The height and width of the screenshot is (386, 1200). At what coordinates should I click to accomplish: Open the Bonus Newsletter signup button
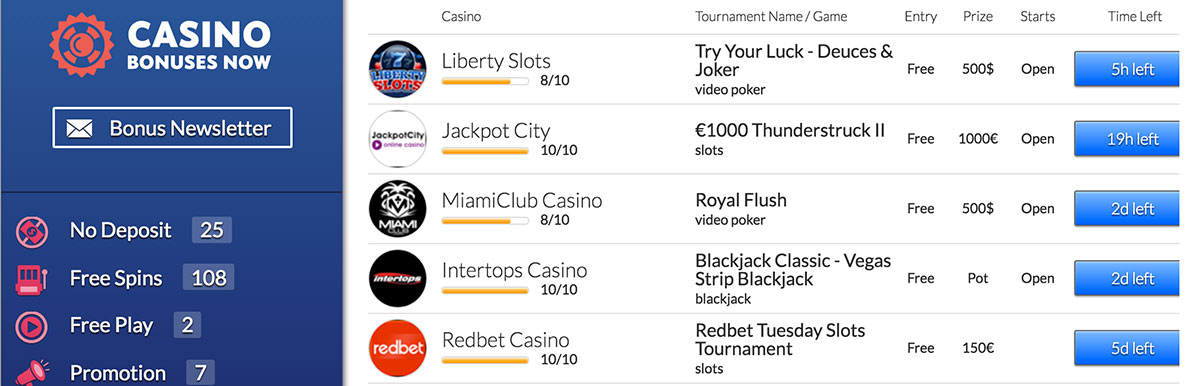[172, 128]
